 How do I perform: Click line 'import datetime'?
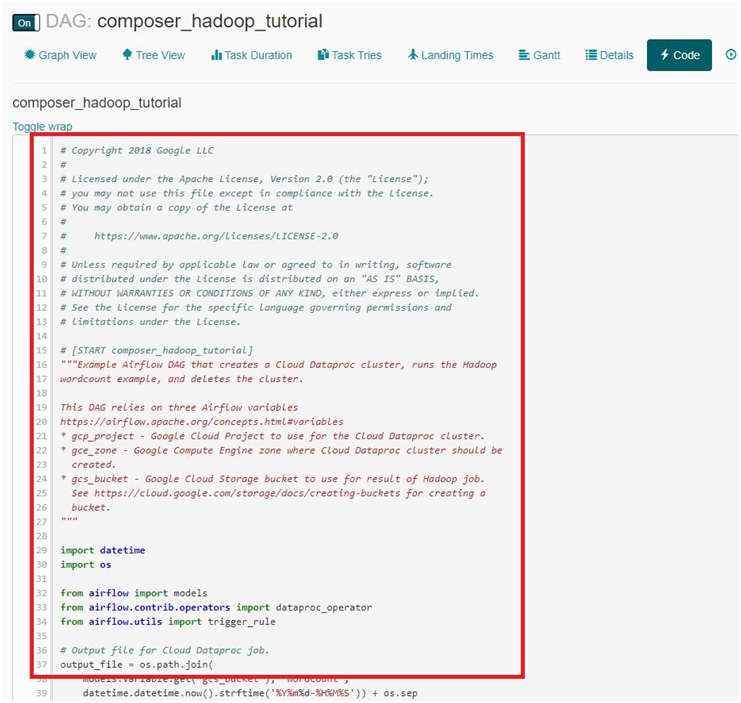tap(103, 550)
